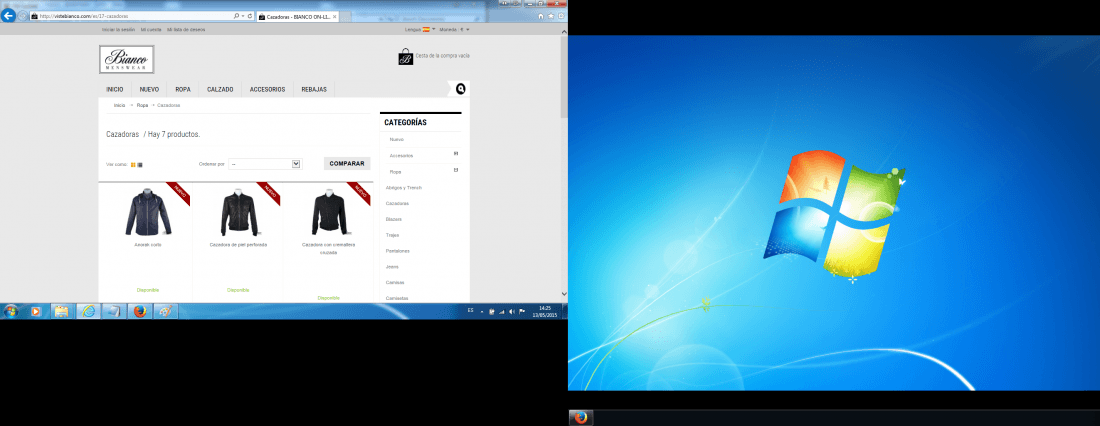Open the Cazadora de piel perforada thumbnail
Viewport: 1100px width, 426px height.
(239, 212)
